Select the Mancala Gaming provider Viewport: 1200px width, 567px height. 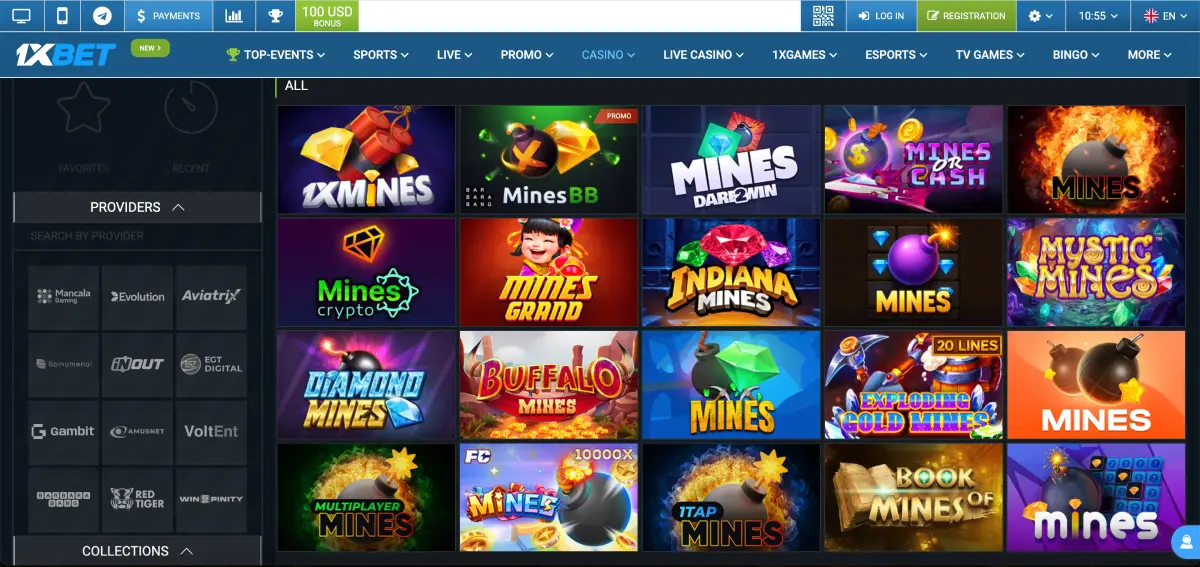coord(63,297)
